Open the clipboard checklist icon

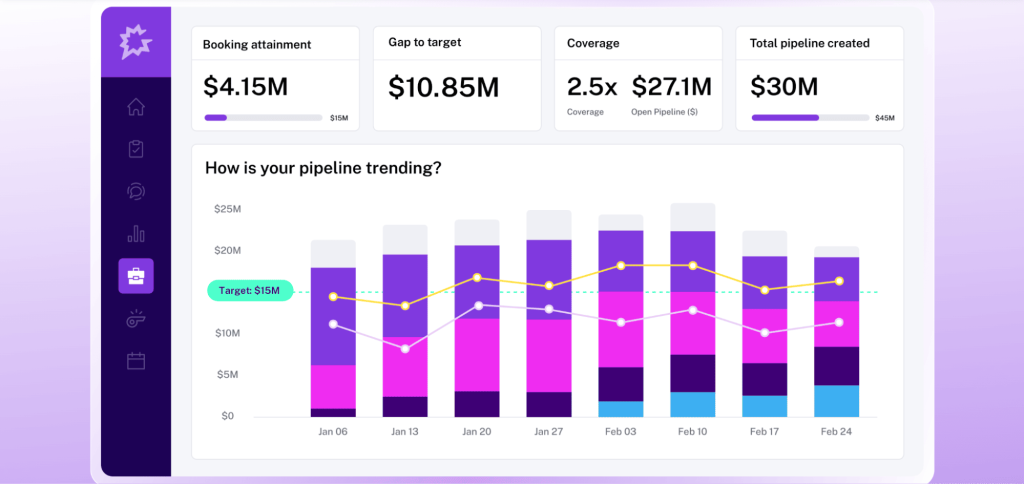click(x=136, y=149)
